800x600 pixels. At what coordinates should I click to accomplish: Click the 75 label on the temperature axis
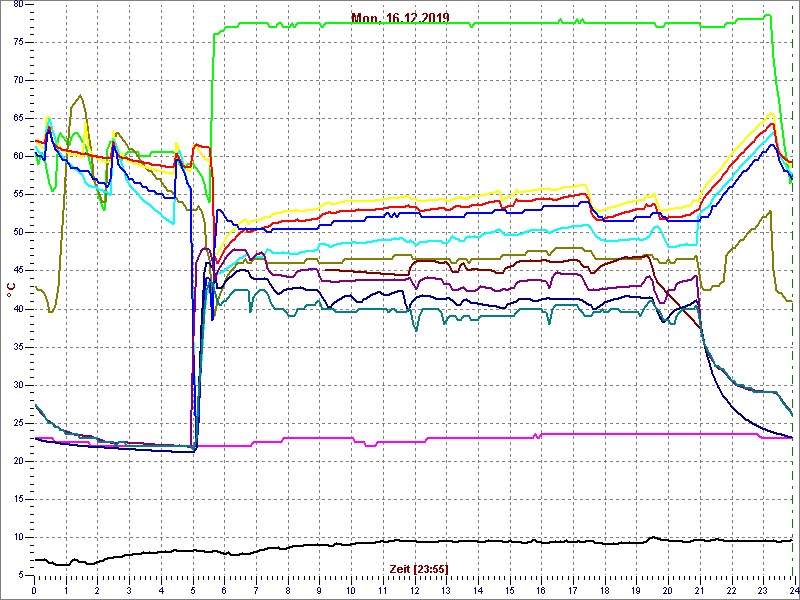click(x=17, y=42)
